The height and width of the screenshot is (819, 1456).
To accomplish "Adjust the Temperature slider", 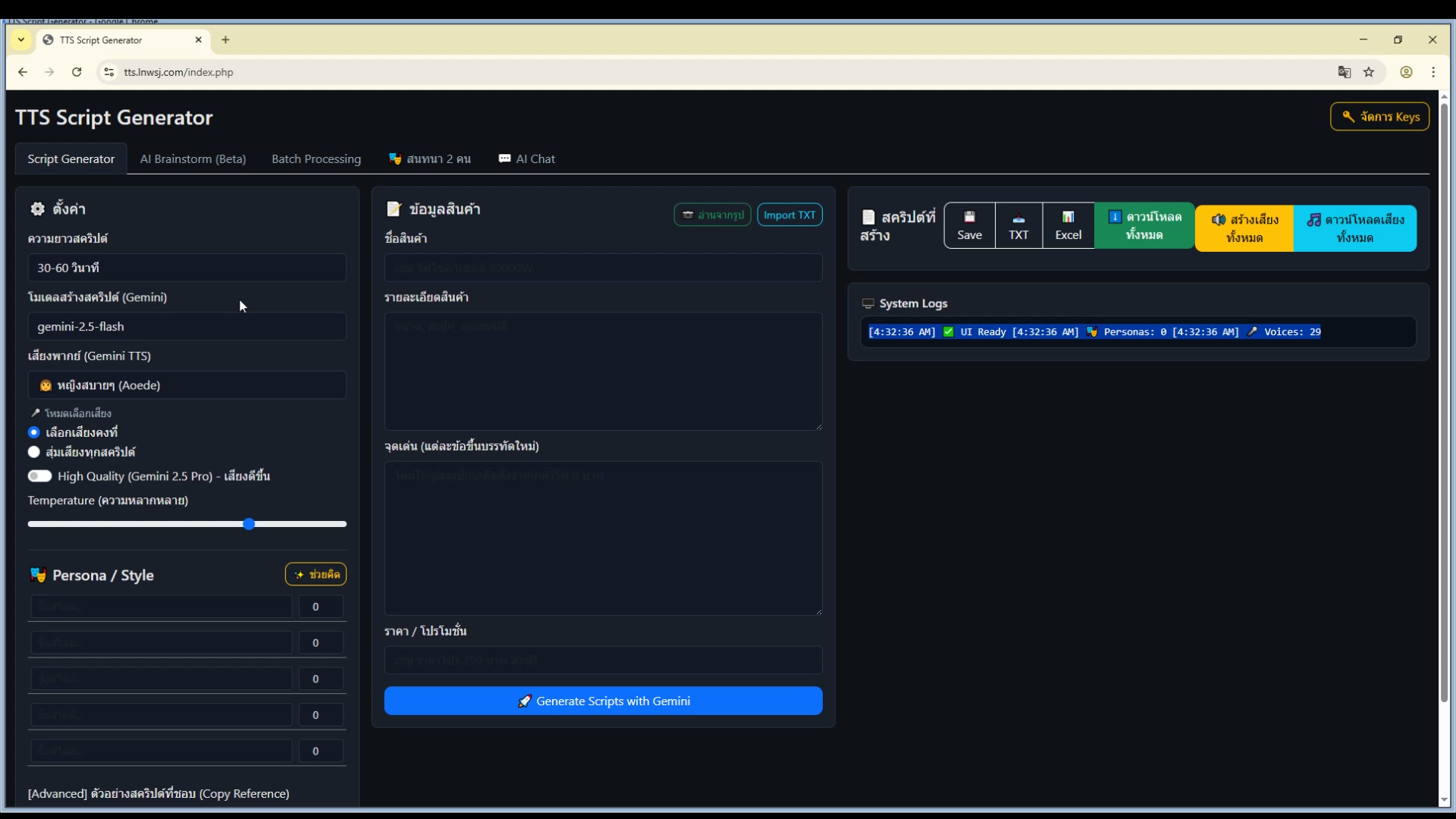I will [249, 523].
